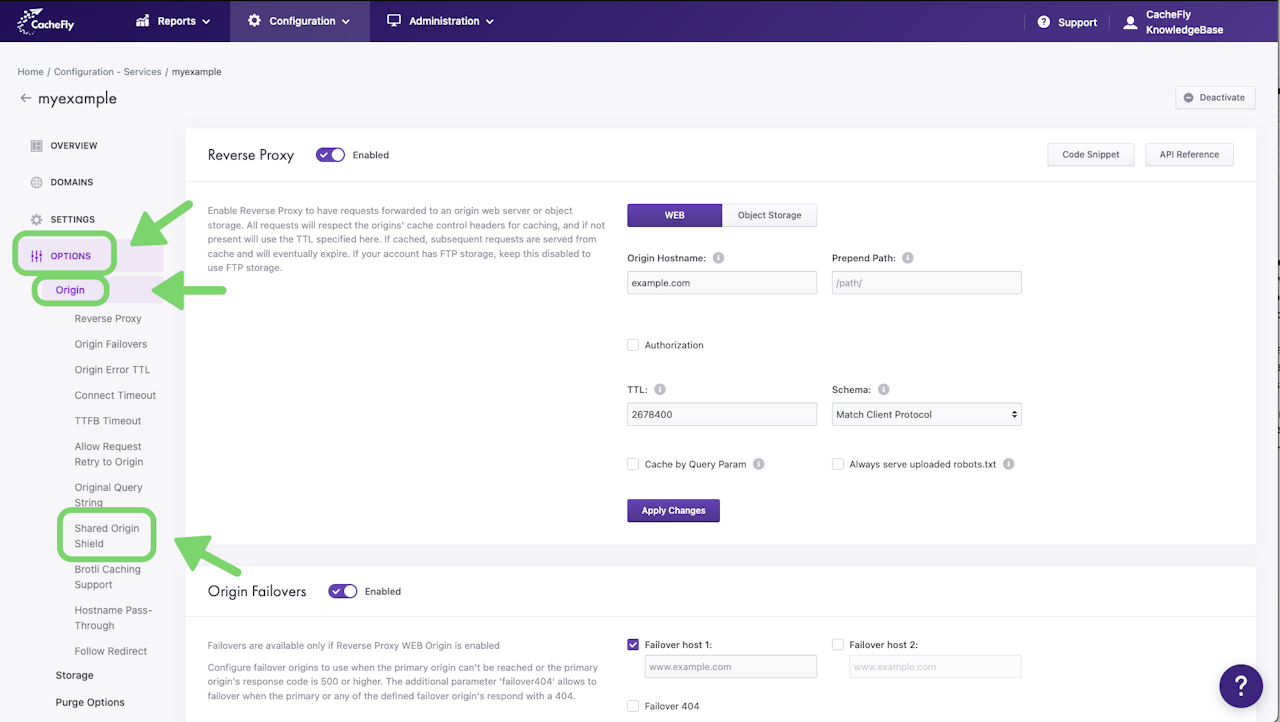This screenshot has width=1280, height=722.
Task: Click Cache by Query Param info icon
Action: click(759, 464)
